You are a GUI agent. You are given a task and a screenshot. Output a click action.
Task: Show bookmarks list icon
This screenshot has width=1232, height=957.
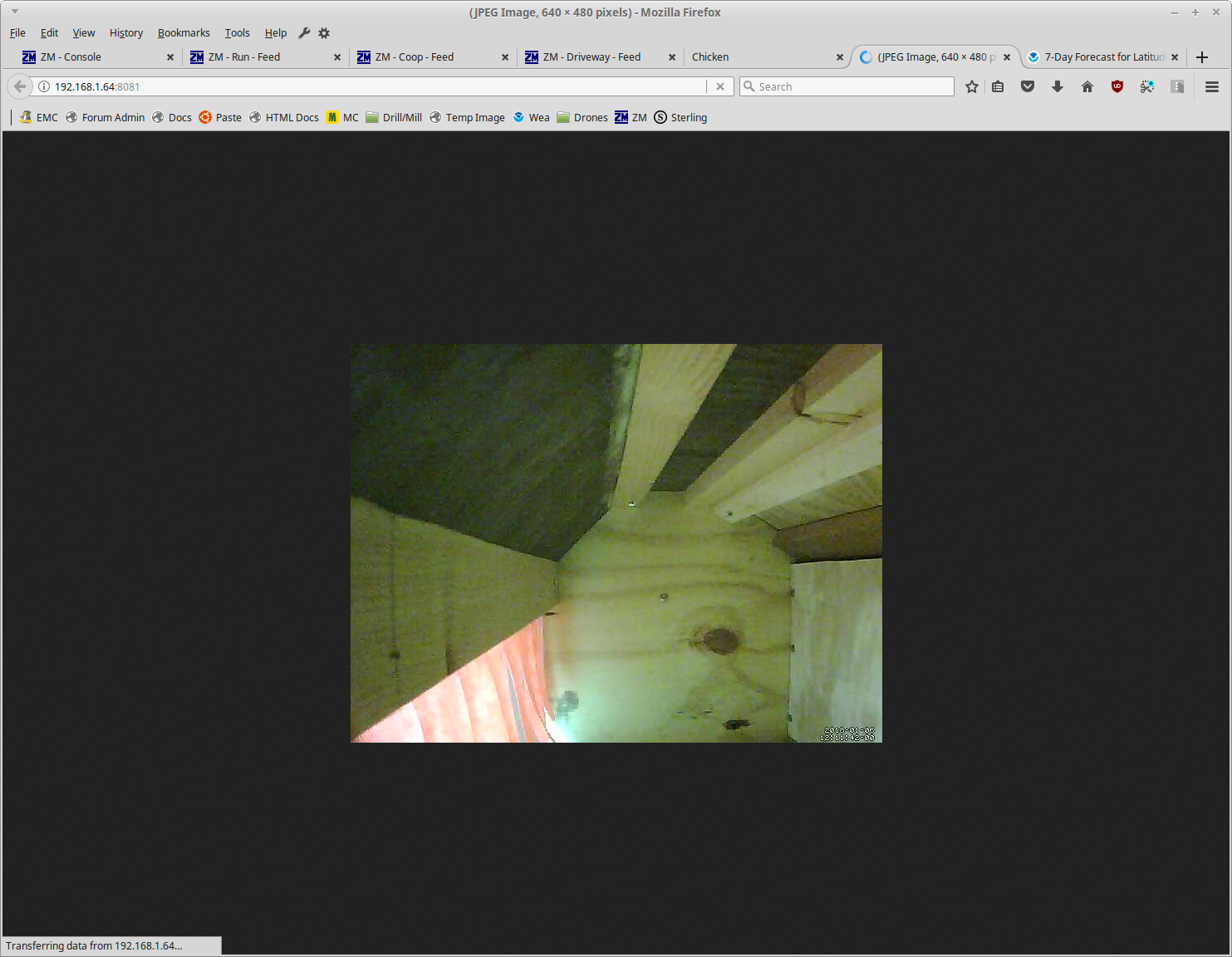click(x=998, y=86)
